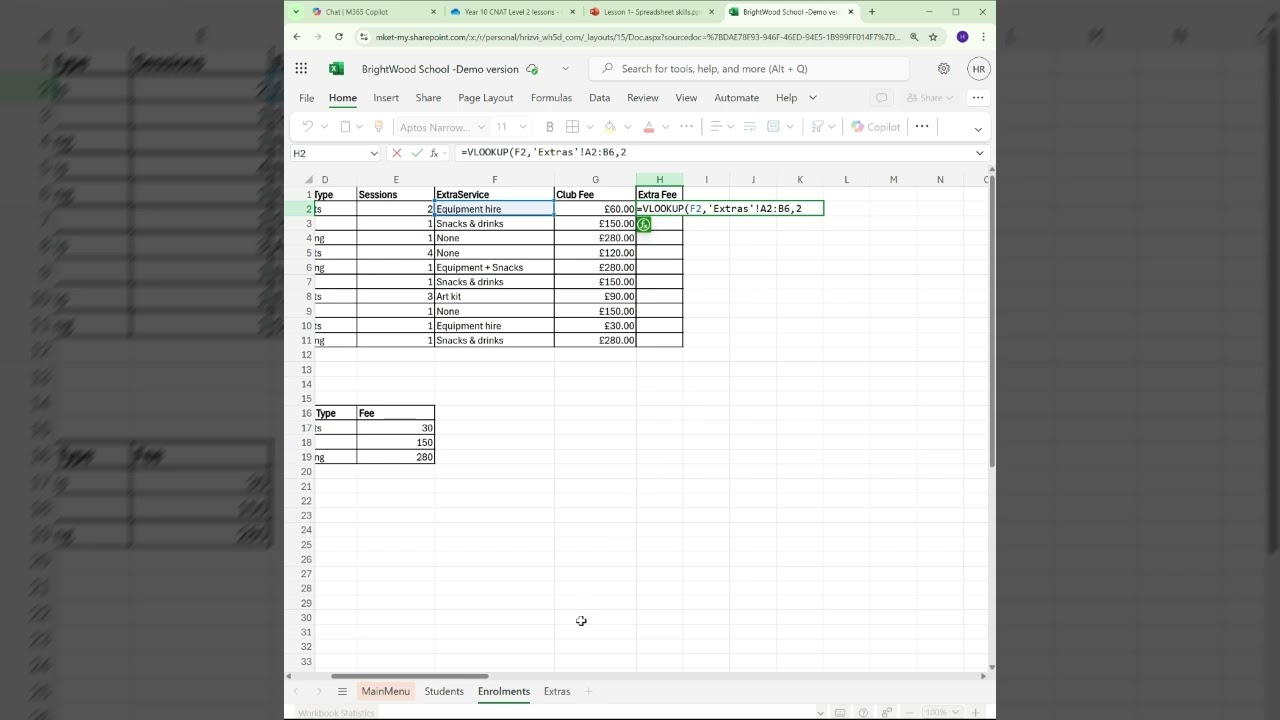Bookmark this page with star icon
The width and height of the screenshot is (1280, 720).
click(x=933, y=37)
